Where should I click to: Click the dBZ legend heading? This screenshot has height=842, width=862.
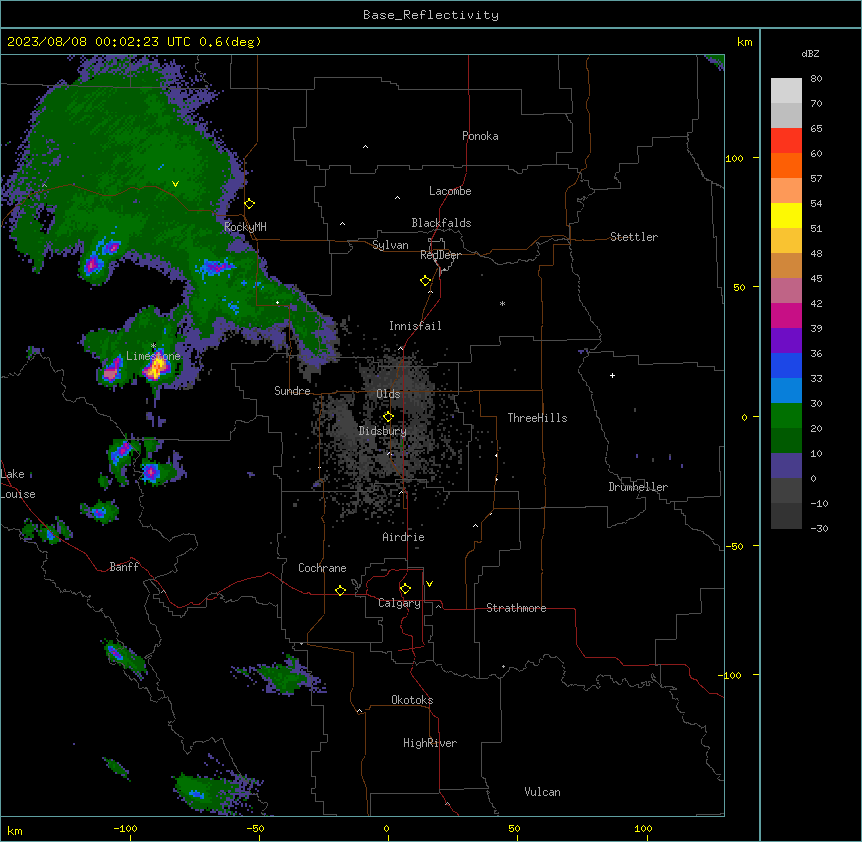[810, 53]
